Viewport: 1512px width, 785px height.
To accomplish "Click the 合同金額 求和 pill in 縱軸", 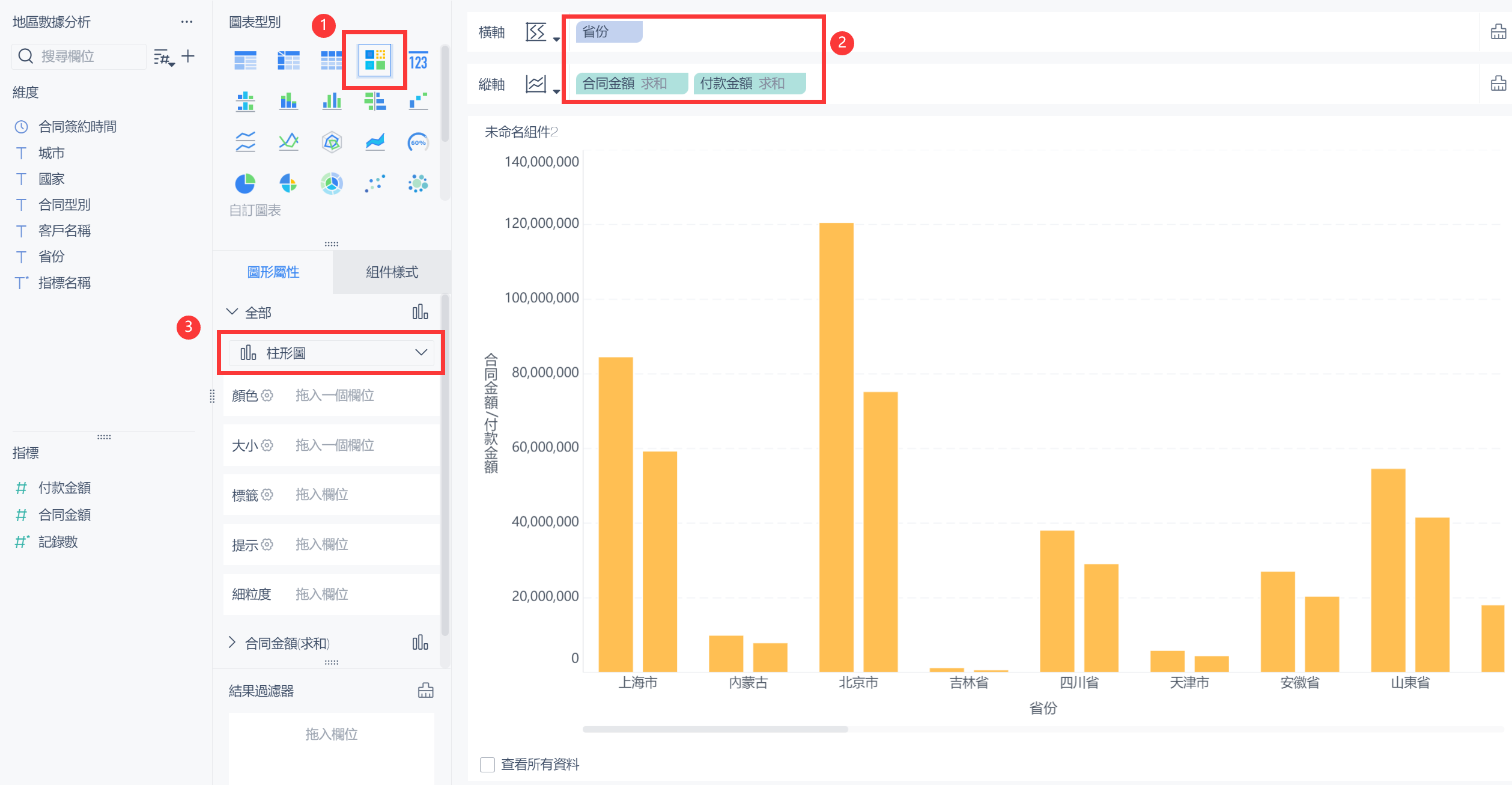I will pyautogui.click(x=631, y=84).
